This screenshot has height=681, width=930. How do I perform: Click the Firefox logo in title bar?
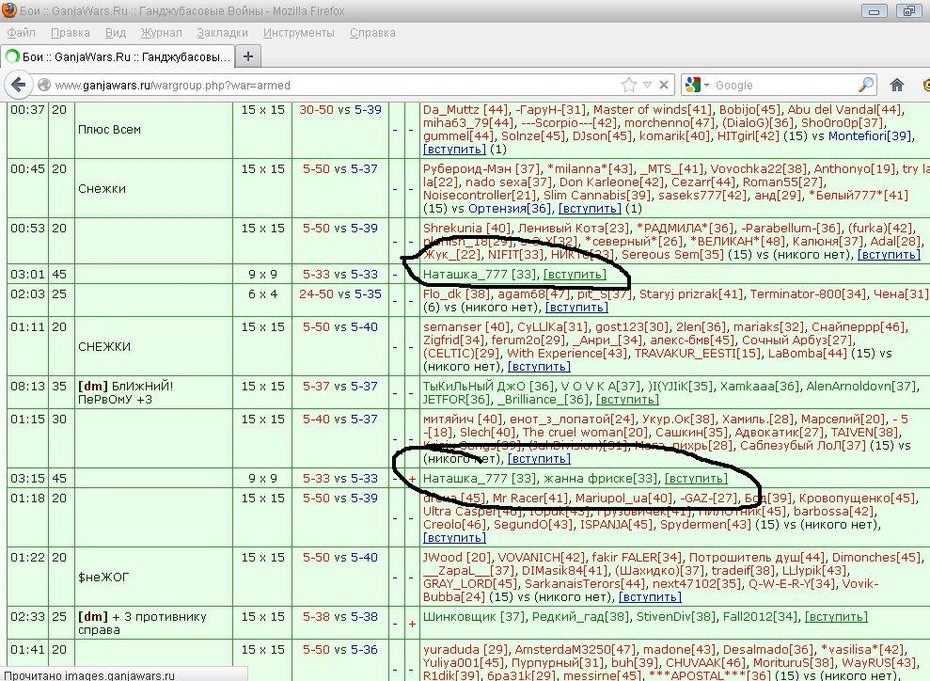click(9, 10)
